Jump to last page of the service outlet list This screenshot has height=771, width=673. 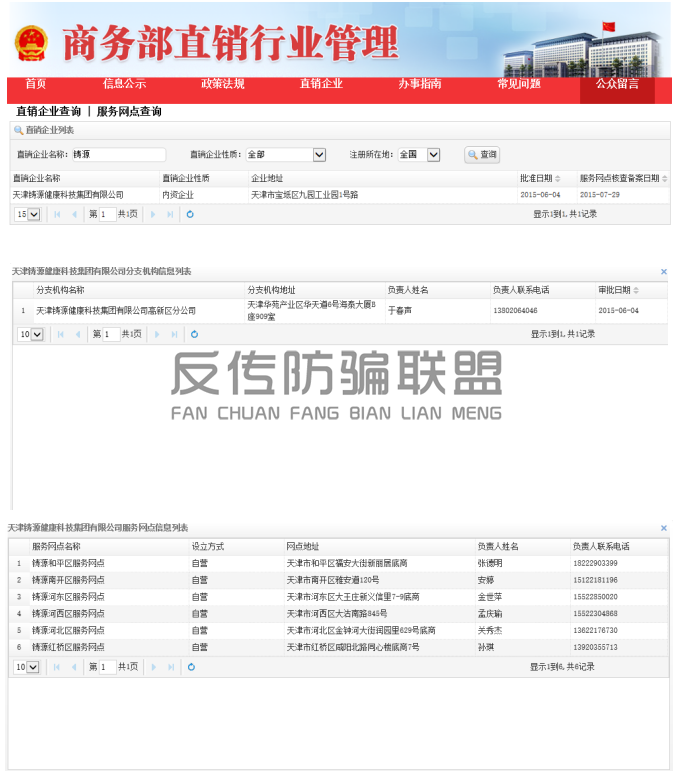[x=170, y=666]
